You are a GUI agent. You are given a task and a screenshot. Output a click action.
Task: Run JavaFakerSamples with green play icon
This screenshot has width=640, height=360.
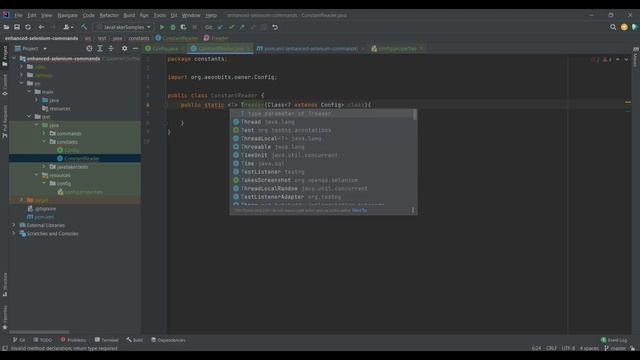(x=162, y=27)
